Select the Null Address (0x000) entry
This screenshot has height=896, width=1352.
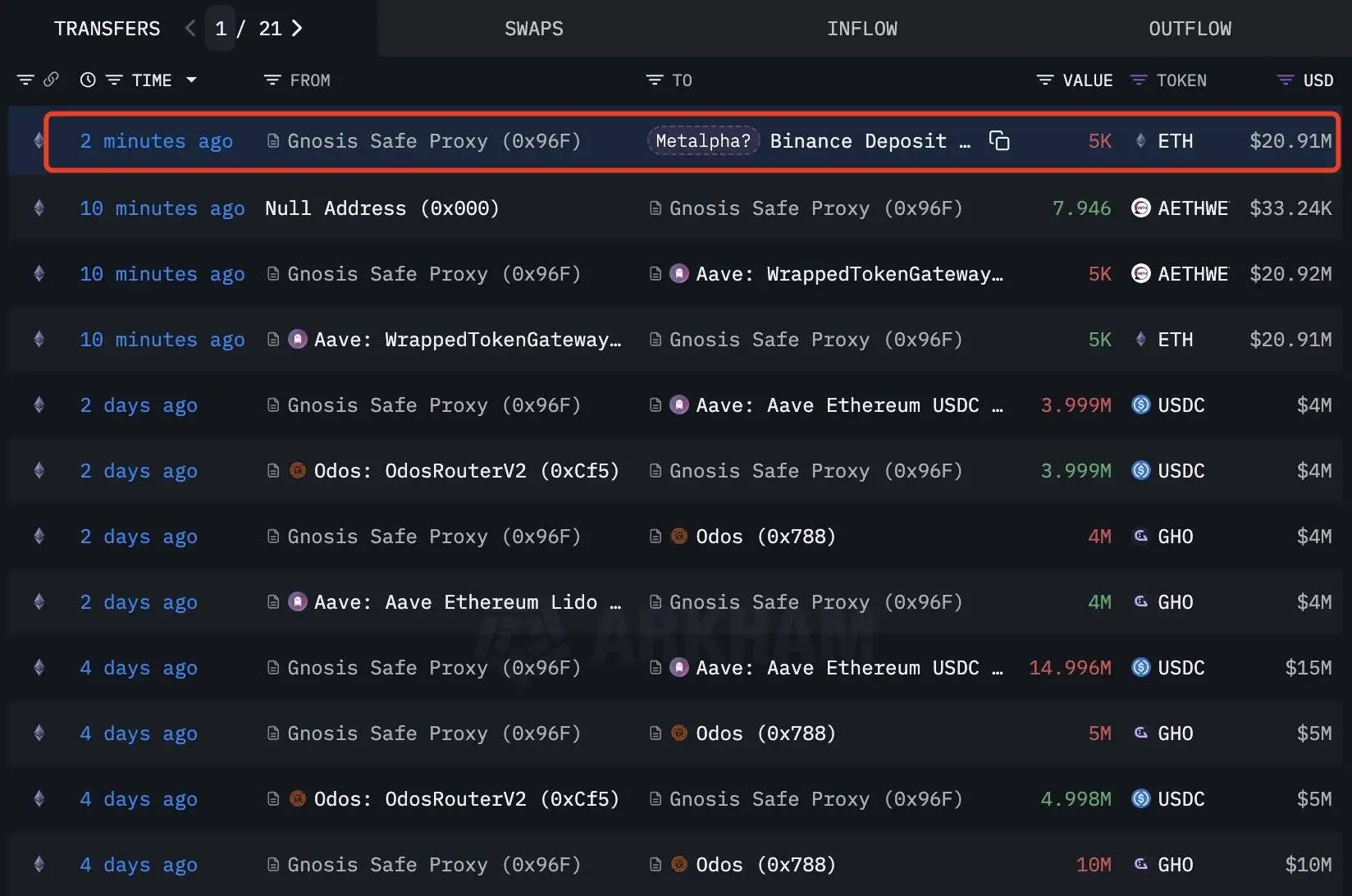pyautogui.click(x=381, y=208)
